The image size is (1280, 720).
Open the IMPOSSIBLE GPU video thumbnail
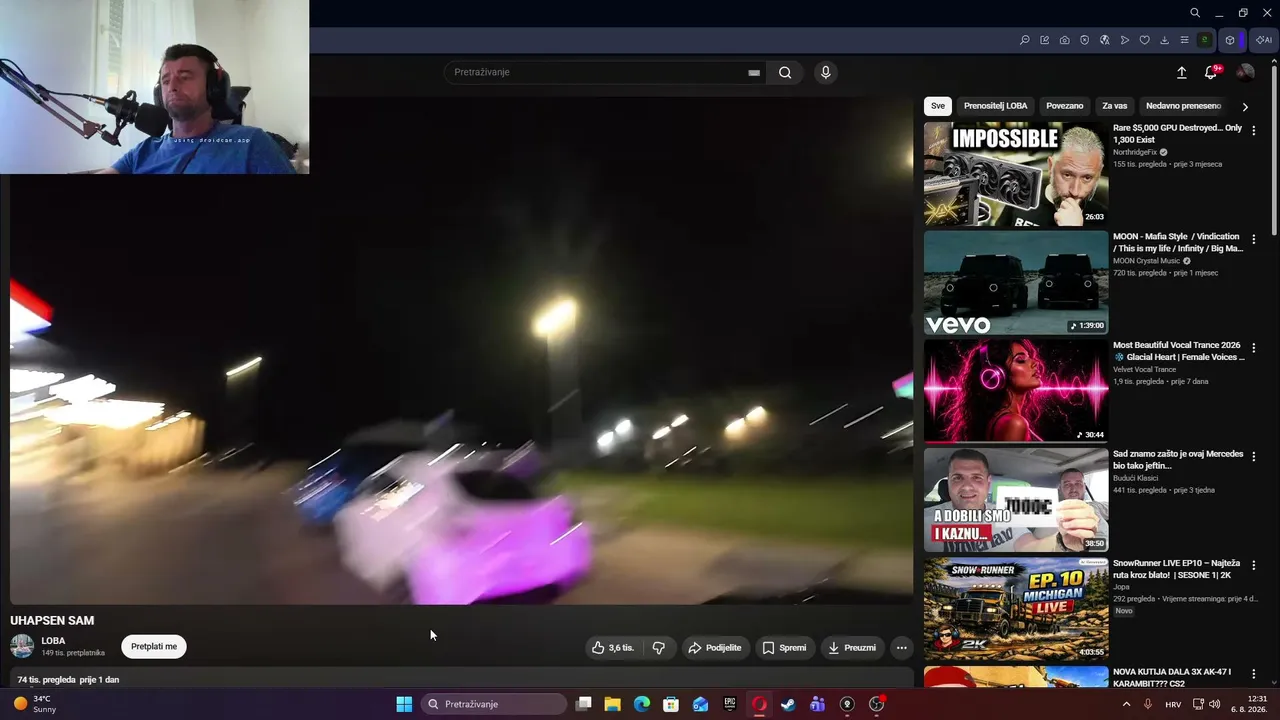1016,174
